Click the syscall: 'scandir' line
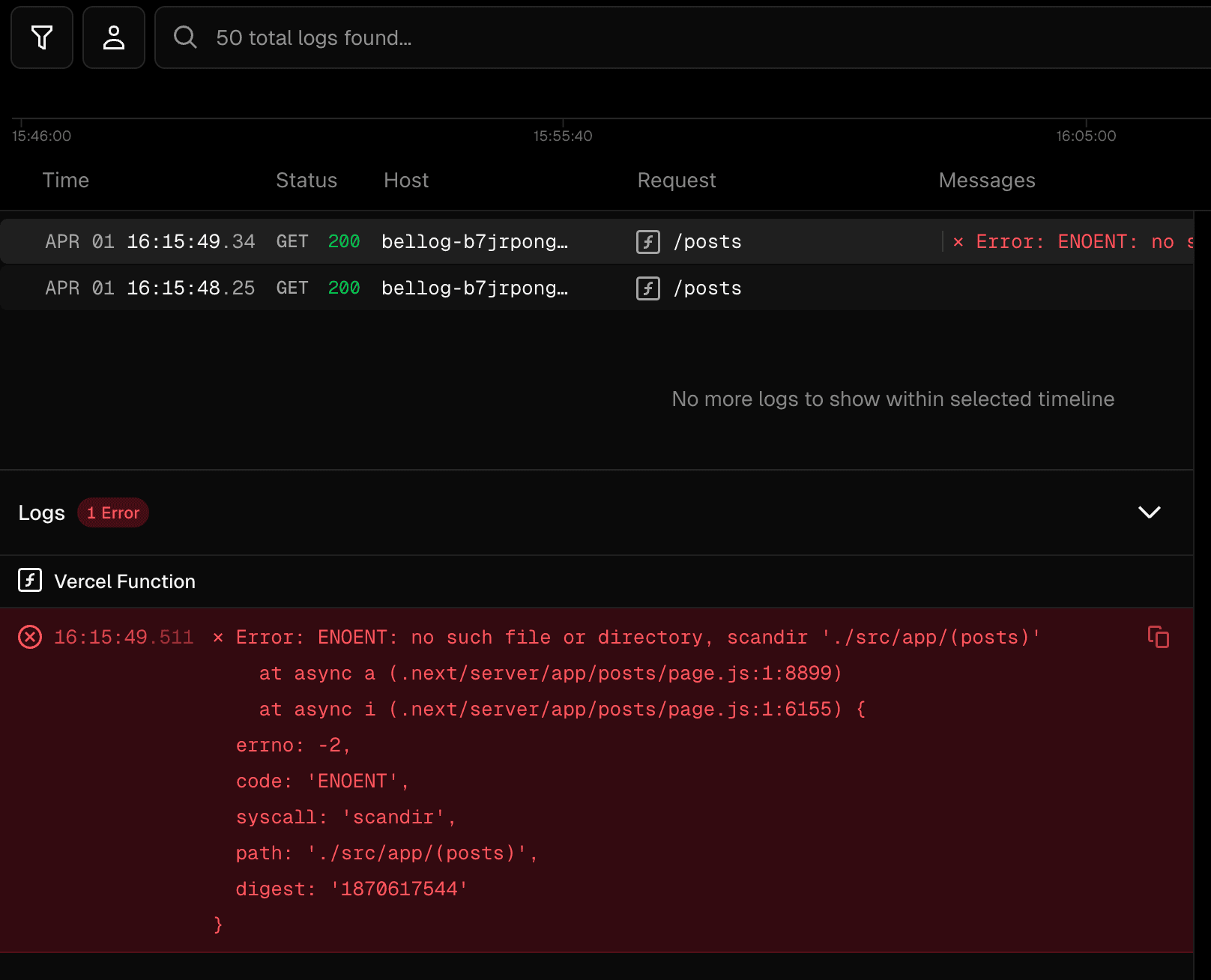Viewport: 1211px width, 980px height. point(346,817)
